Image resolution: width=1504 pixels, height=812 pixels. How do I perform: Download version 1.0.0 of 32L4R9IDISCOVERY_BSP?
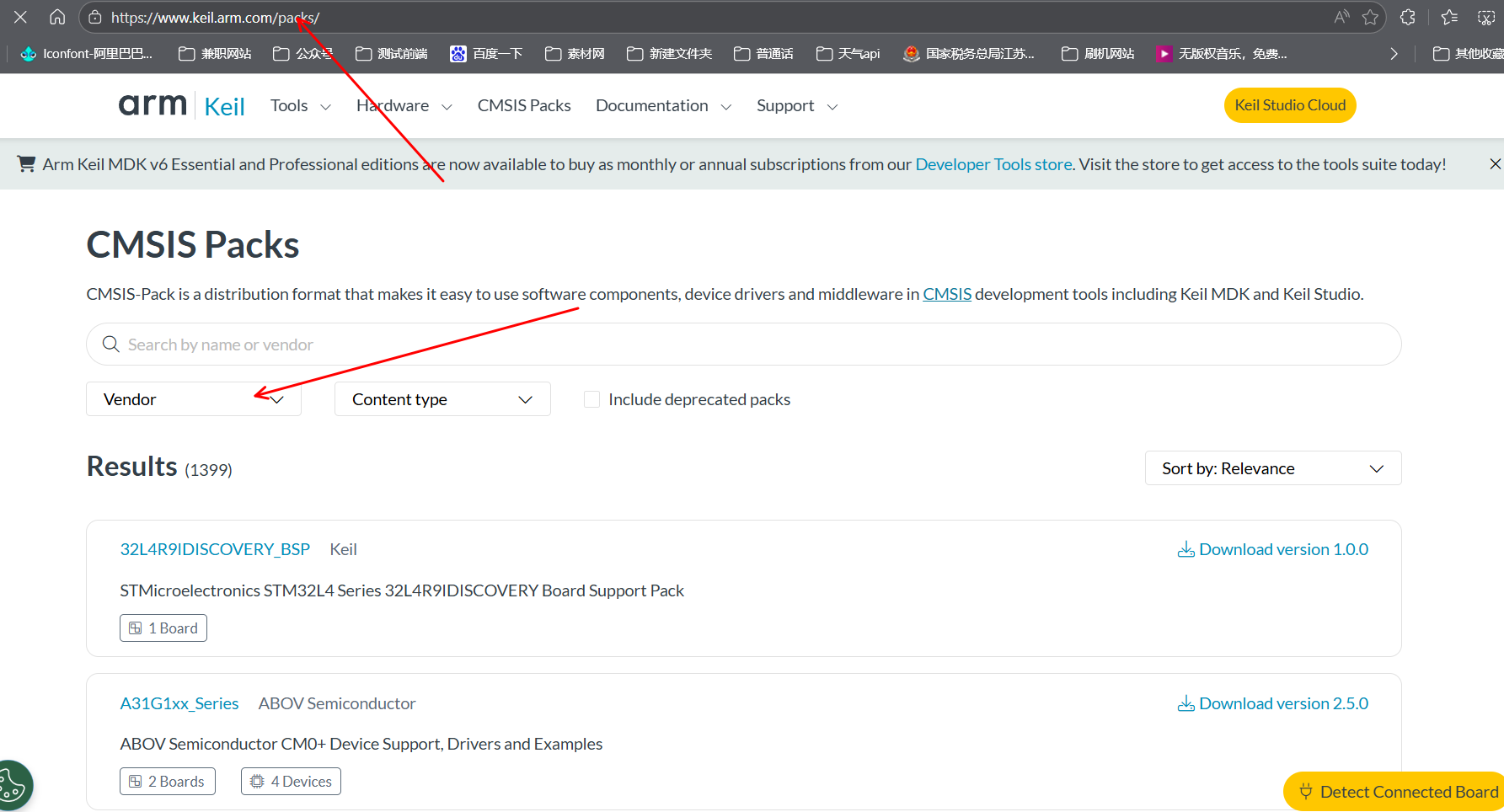point(1273,549)
